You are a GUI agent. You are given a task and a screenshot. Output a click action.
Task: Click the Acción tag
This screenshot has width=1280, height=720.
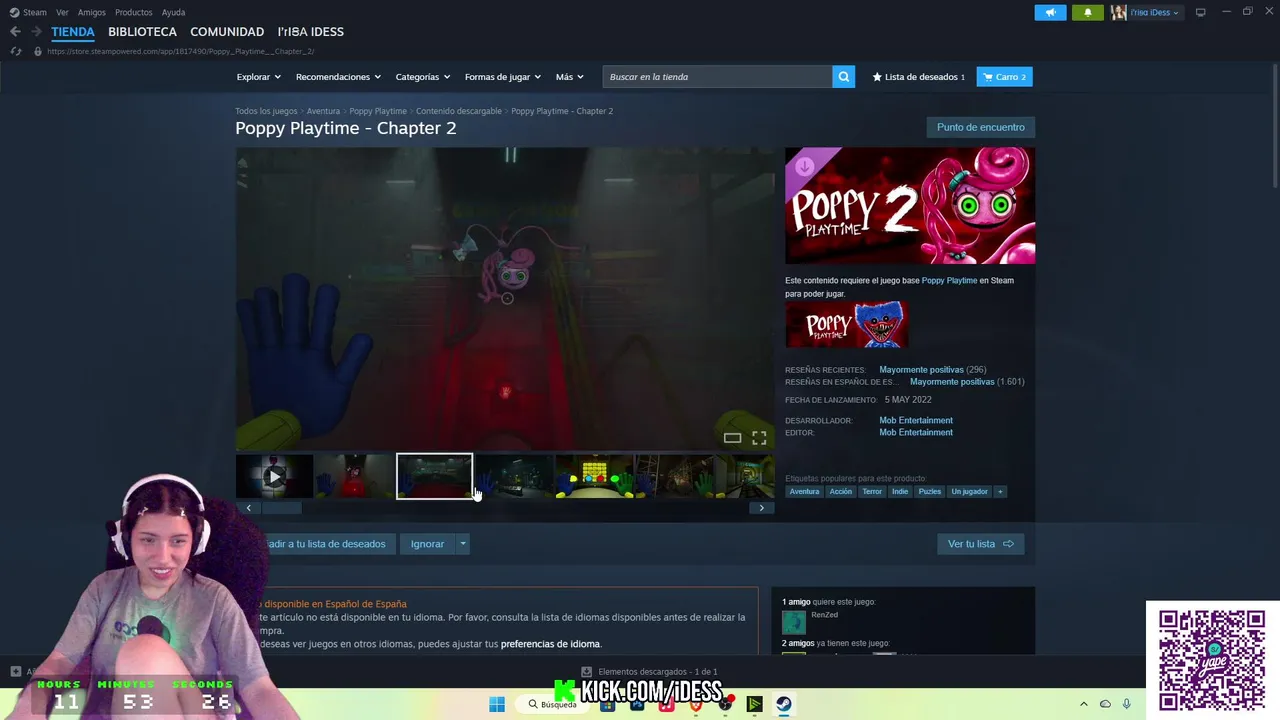point(841,492)
